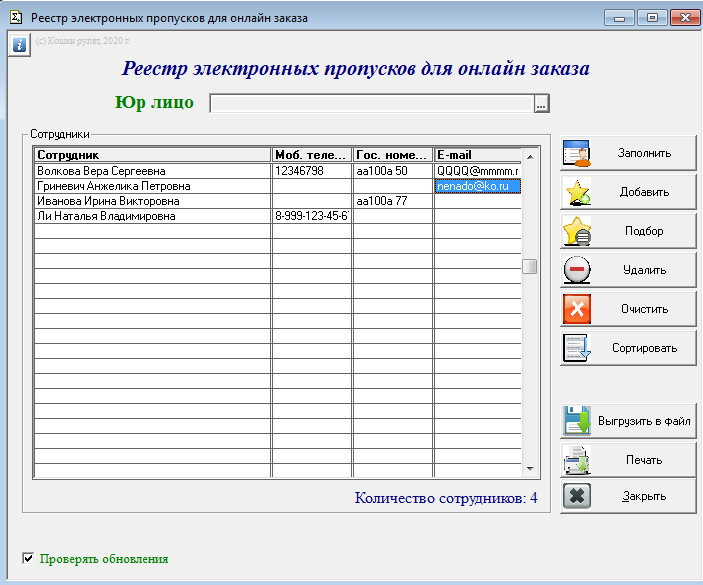
Task: Click email cell QQQQ@mmmm.r
Action: click(477, 171)
